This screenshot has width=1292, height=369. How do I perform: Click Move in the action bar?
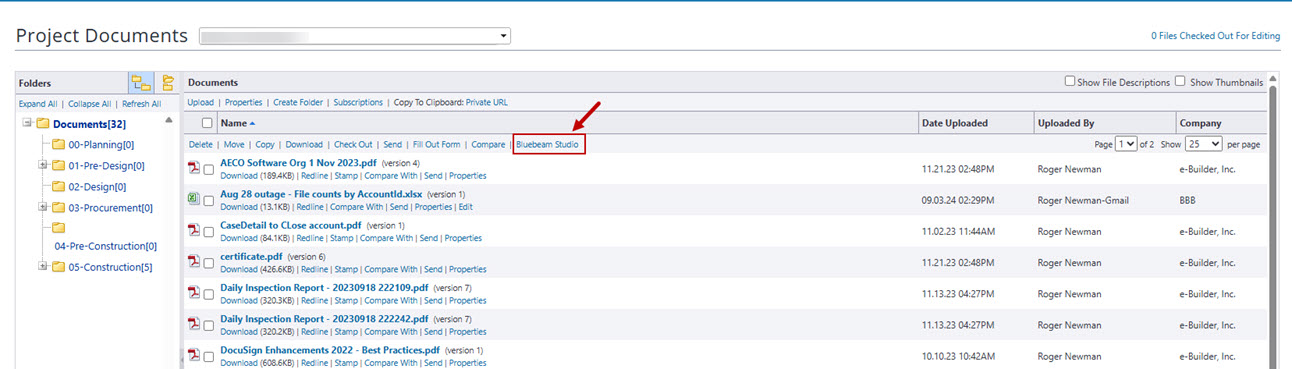click(x=234, y=145)
